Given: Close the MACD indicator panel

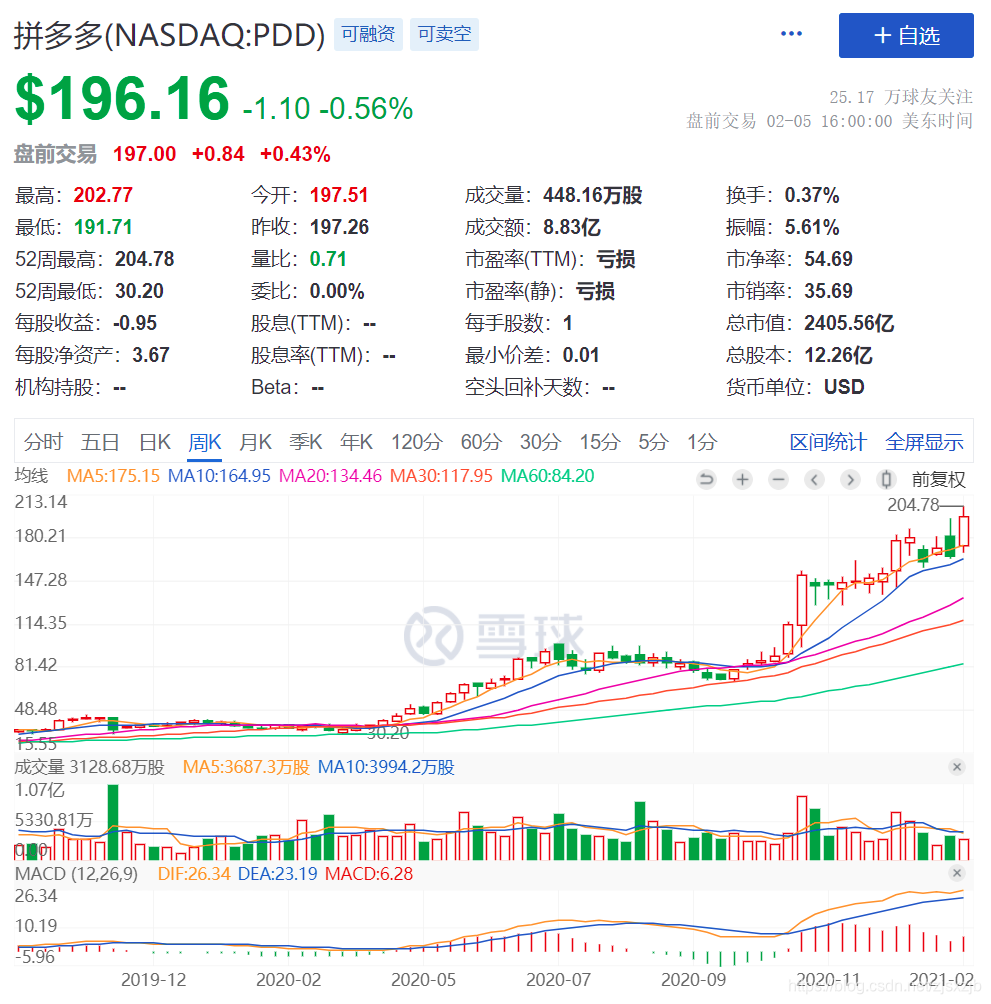Looking at the screenshot, I should pos(957,873).
